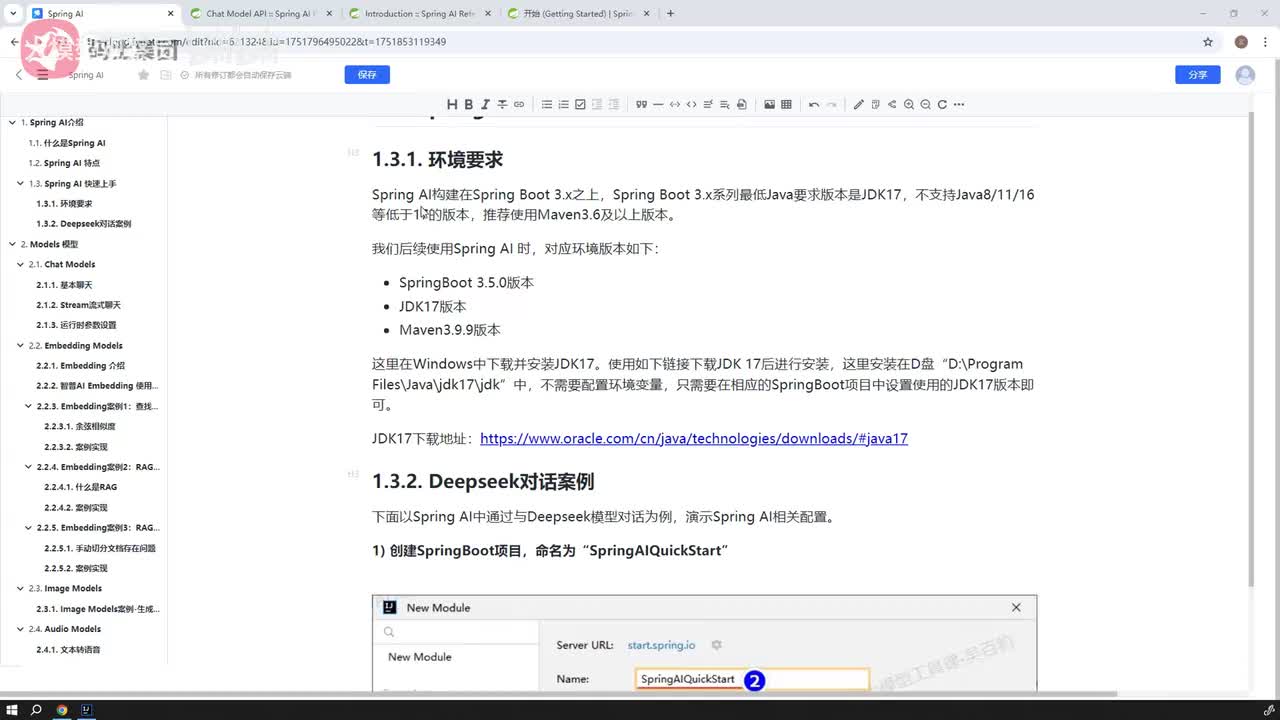Collapse the 1.3. Spring AI 快速上手 section
1280x720 pixels.
click(x=20, y=183)
